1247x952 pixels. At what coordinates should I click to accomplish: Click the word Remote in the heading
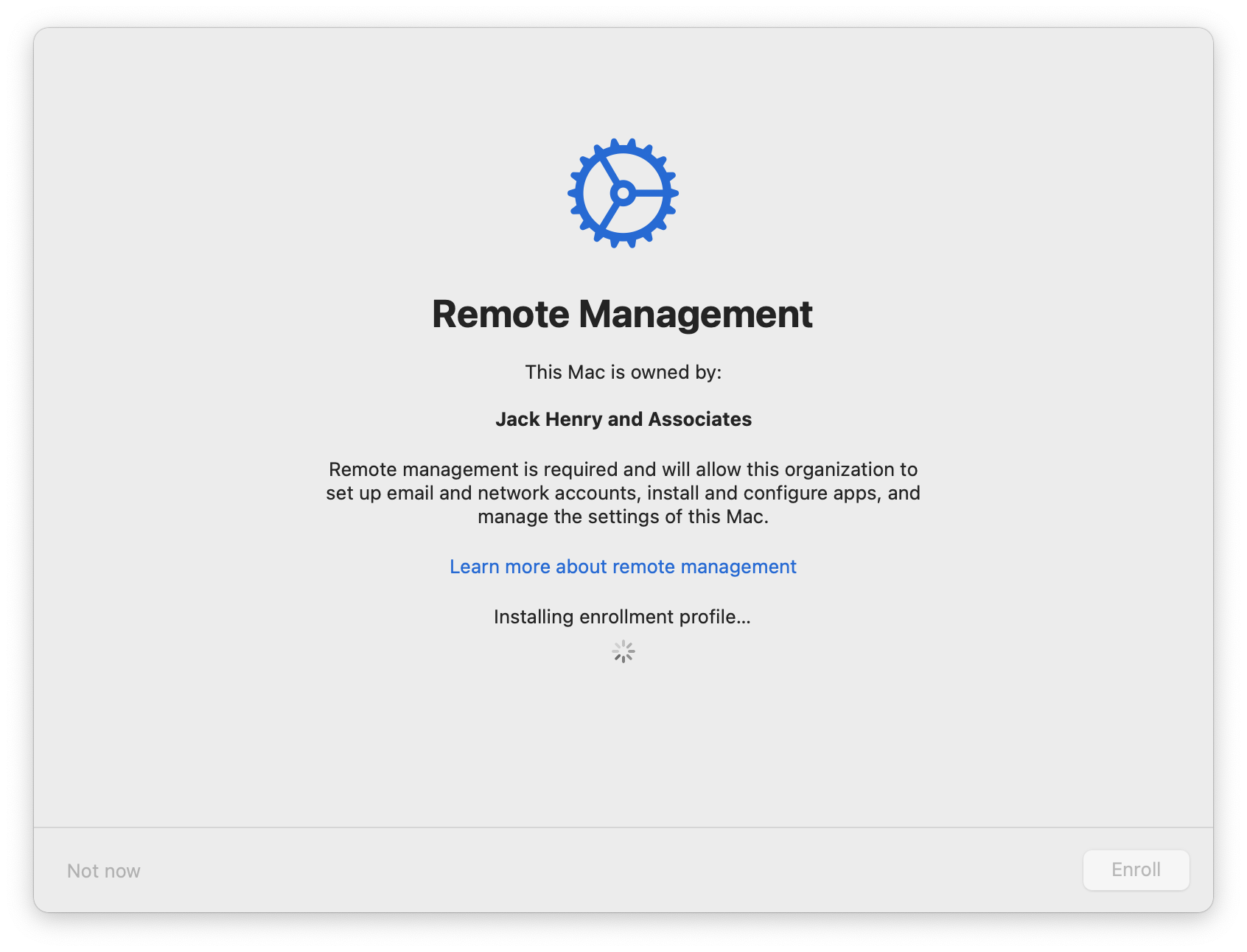pyautogui.click(x=500, y=315)
